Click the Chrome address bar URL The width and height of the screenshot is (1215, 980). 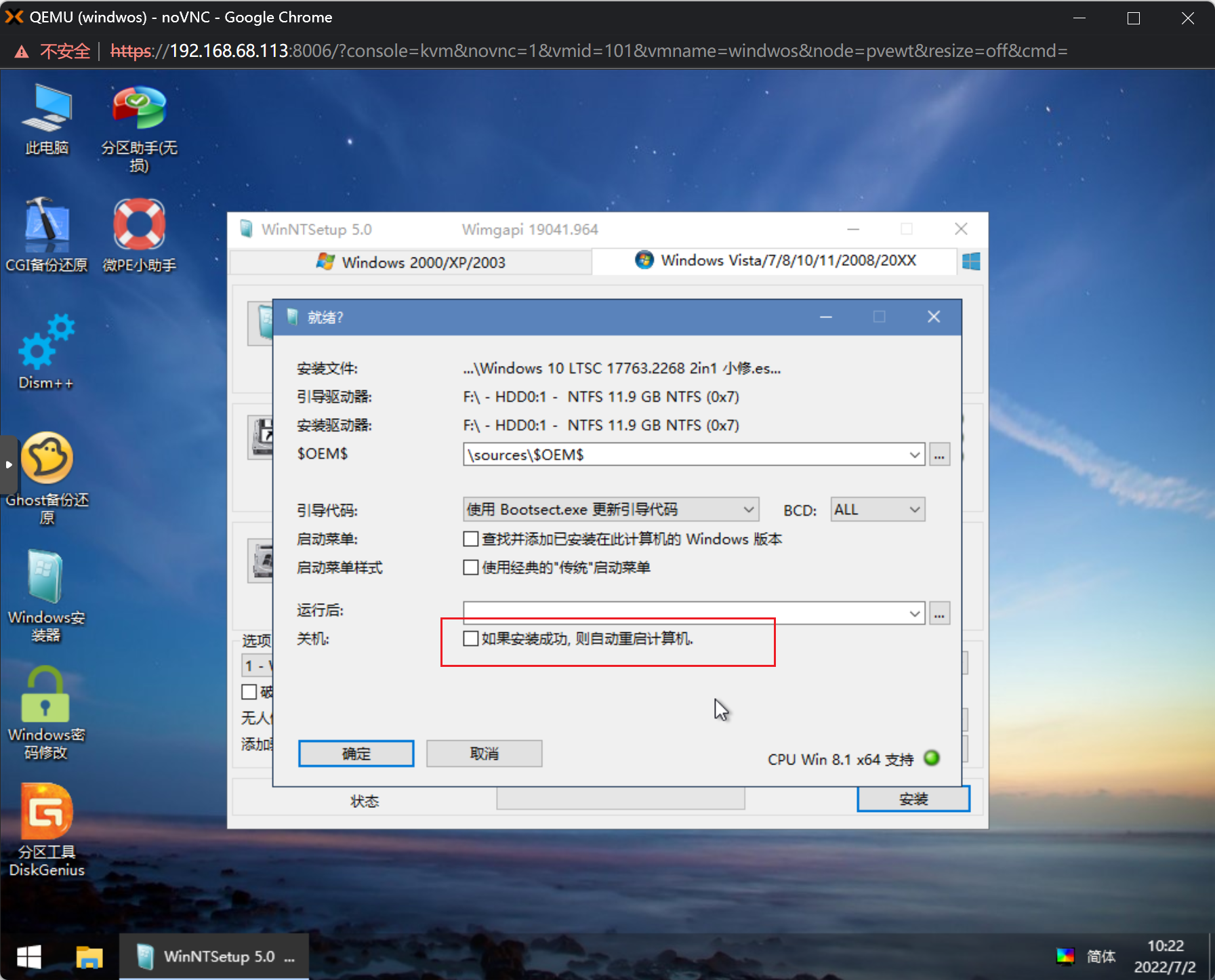[x=589, y=52]
